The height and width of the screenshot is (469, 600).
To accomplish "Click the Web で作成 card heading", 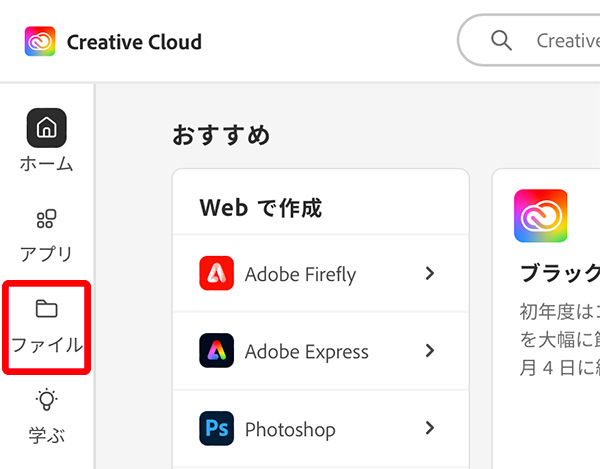I will point(261,208).
